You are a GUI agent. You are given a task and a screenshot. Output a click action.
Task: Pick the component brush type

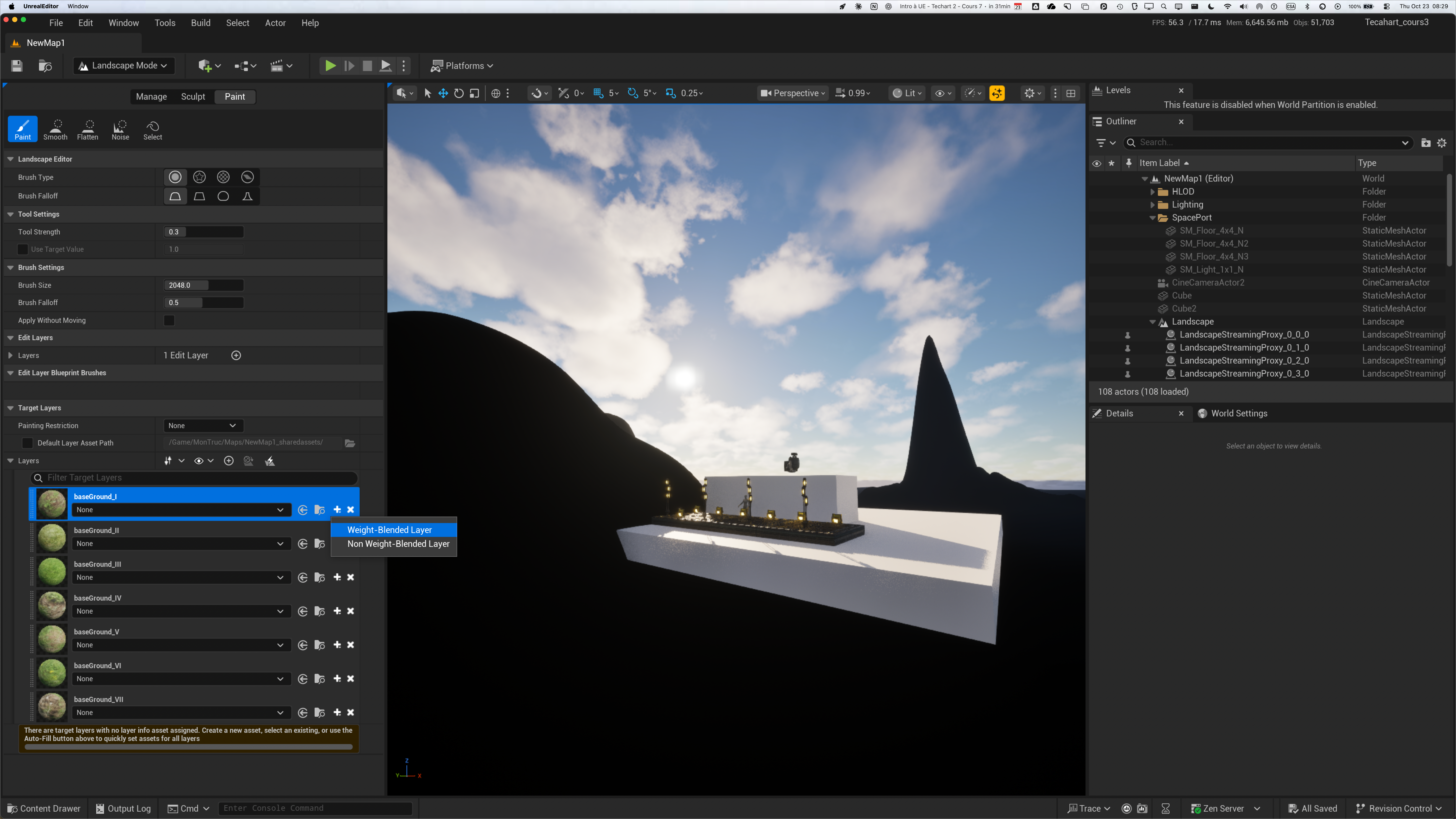click(x=248, y=177)
